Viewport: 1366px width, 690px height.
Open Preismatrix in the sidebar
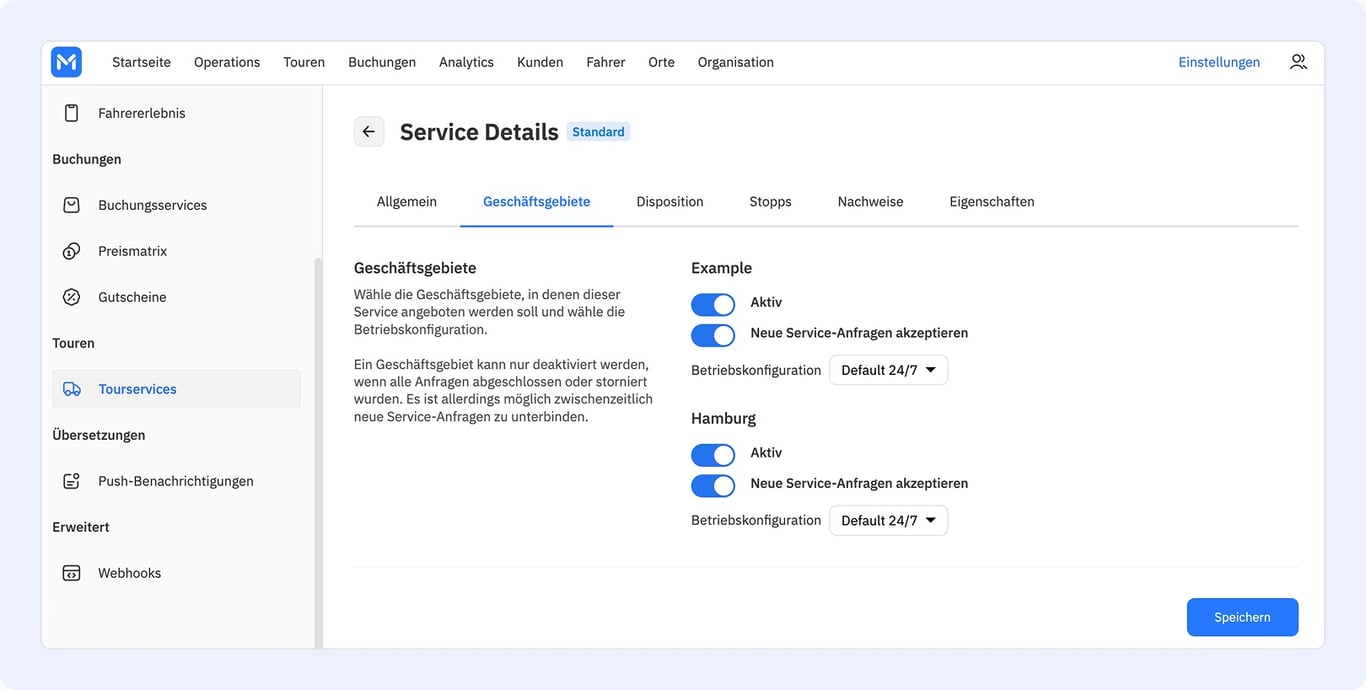click(x=176, y=251)
